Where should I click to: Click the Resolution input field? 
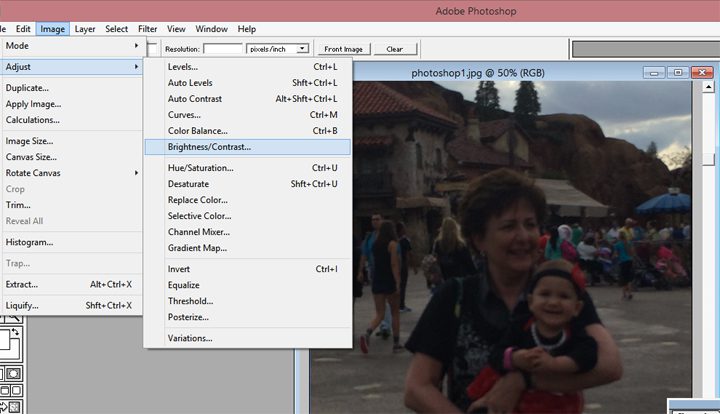223,49
